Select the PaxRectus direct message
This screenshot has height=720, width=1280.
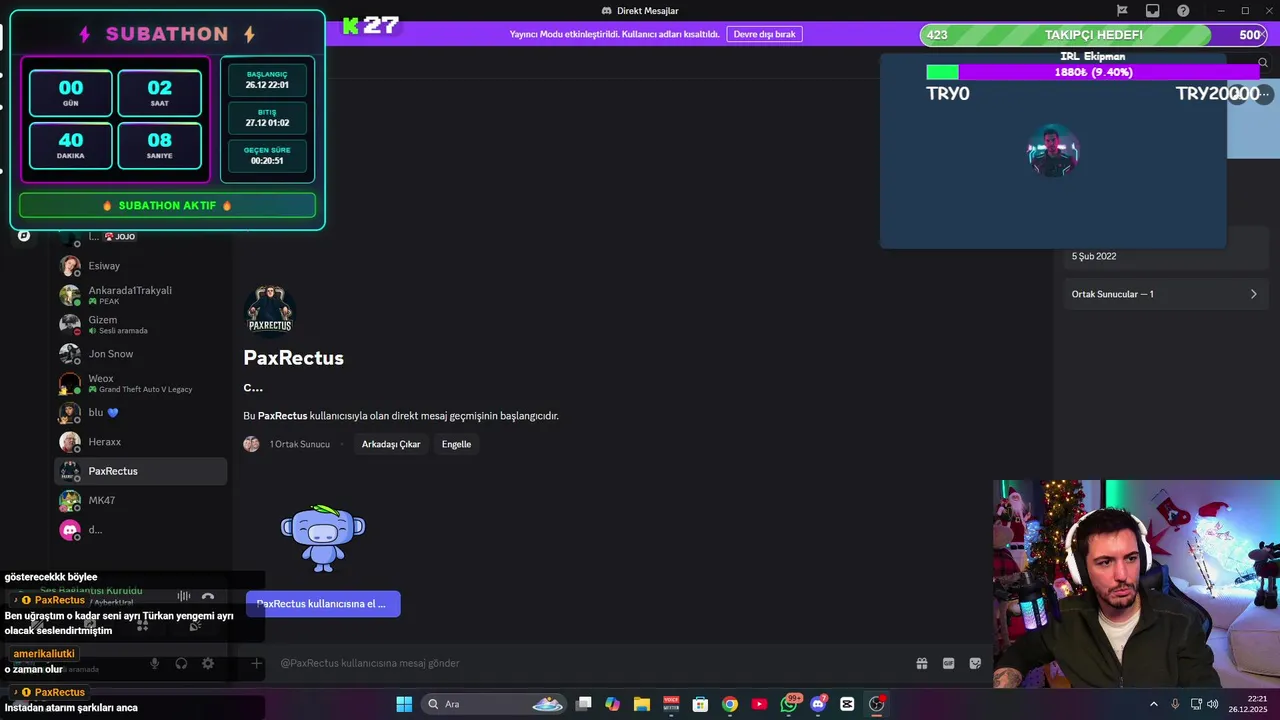pos(140,471)
